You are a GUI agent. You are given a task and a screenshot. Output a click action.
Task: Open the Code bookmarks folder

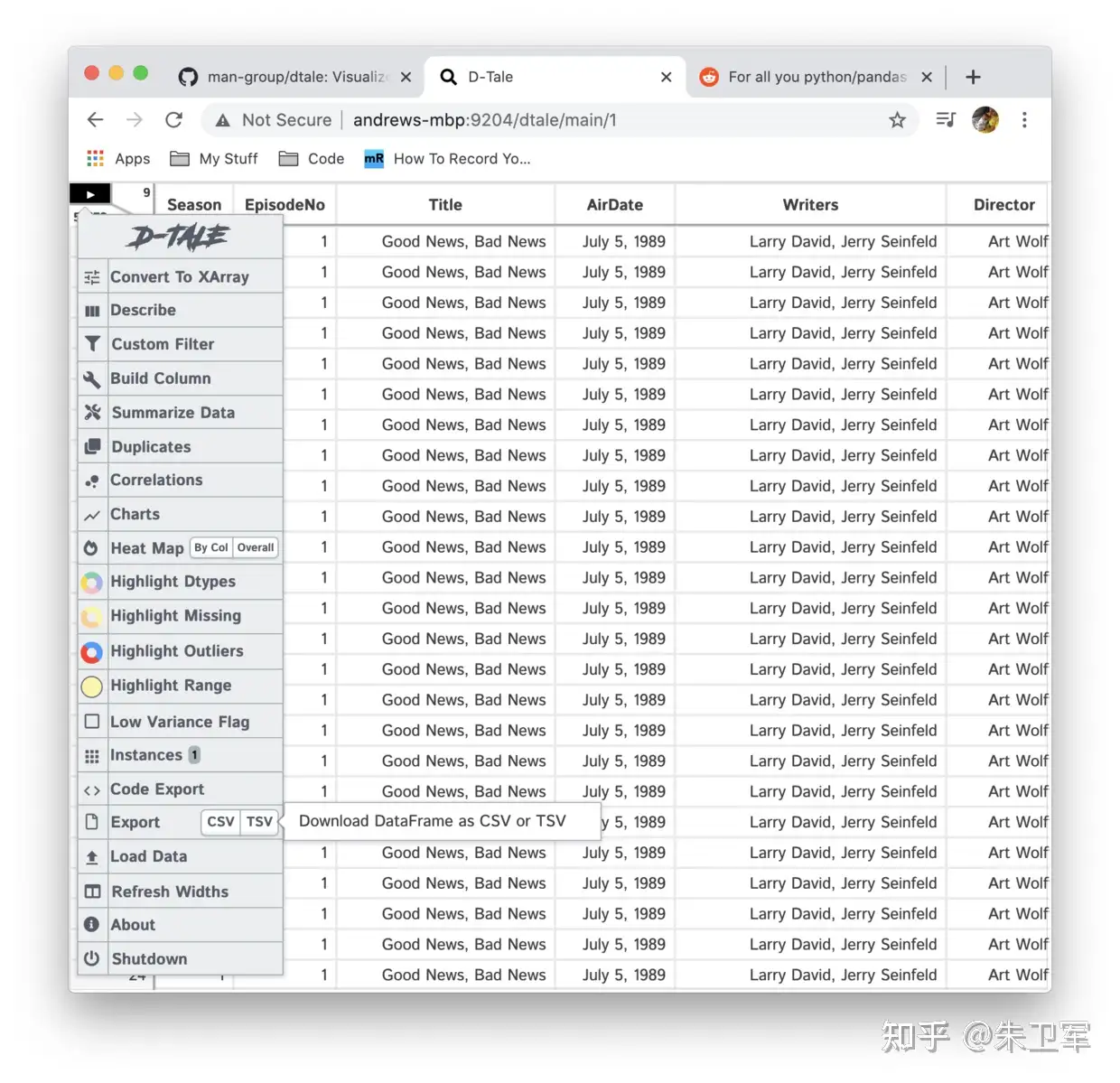tap(312, 159)
